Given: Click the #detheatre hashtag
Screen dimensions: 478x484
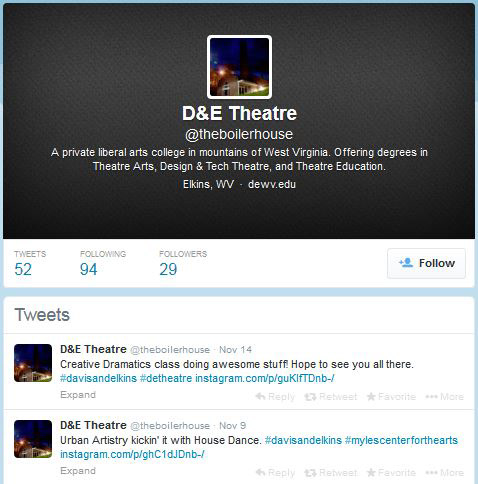Looking at the screenshot, I should click(x=166, y=378).
